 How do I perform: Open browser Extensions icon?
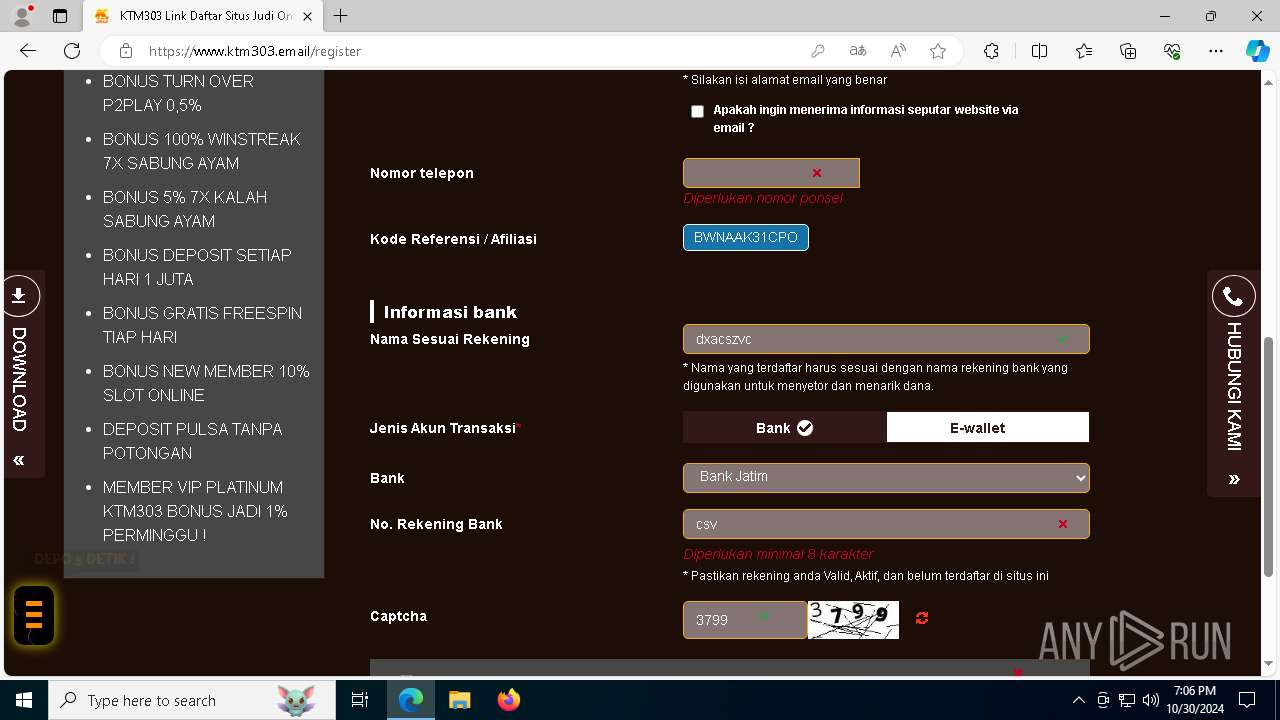click(x=991, y=51)
